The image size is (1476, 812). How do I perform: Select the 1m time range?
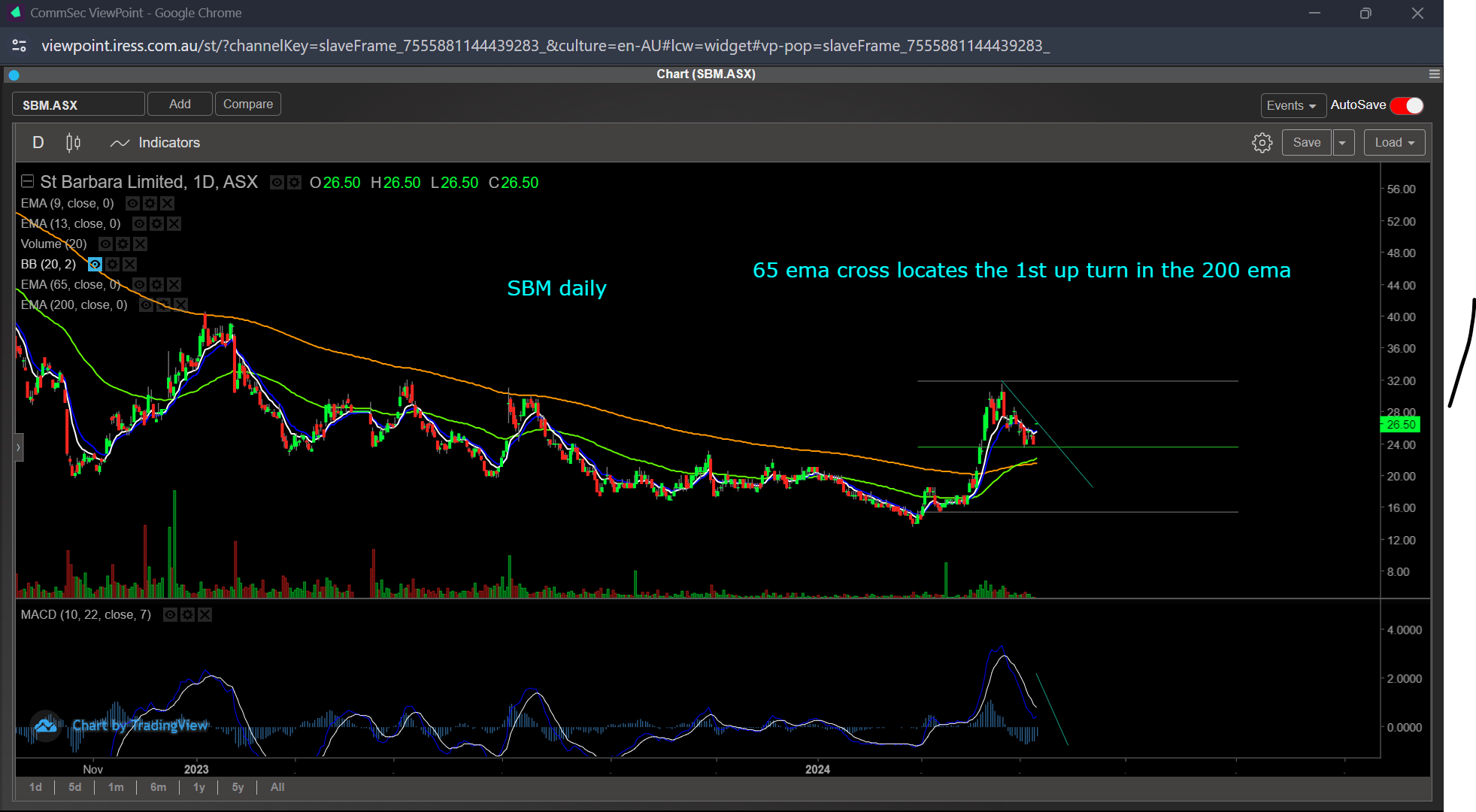point(116,787)
